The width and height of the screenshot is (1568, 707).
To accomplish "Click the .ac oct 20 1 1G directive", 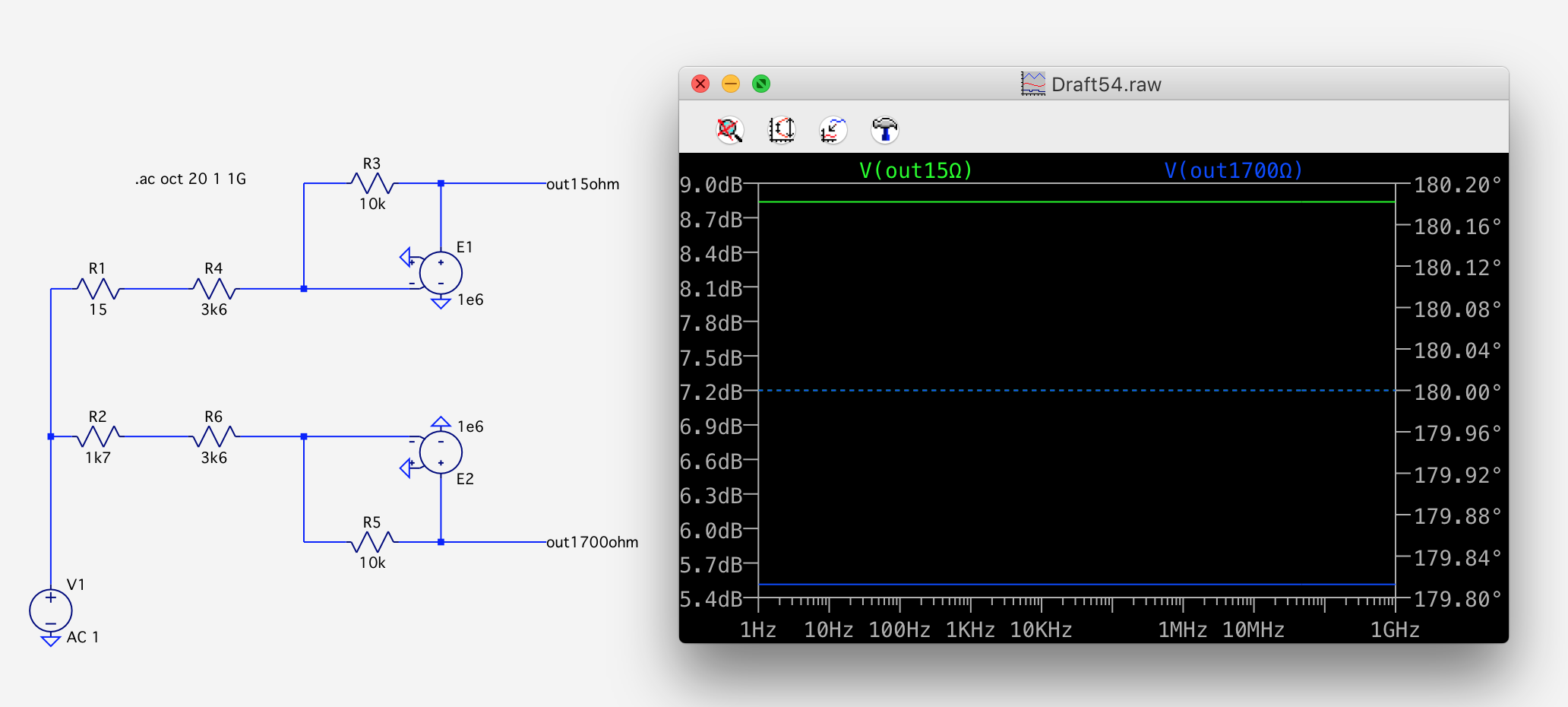I will [x=191, y=179].
